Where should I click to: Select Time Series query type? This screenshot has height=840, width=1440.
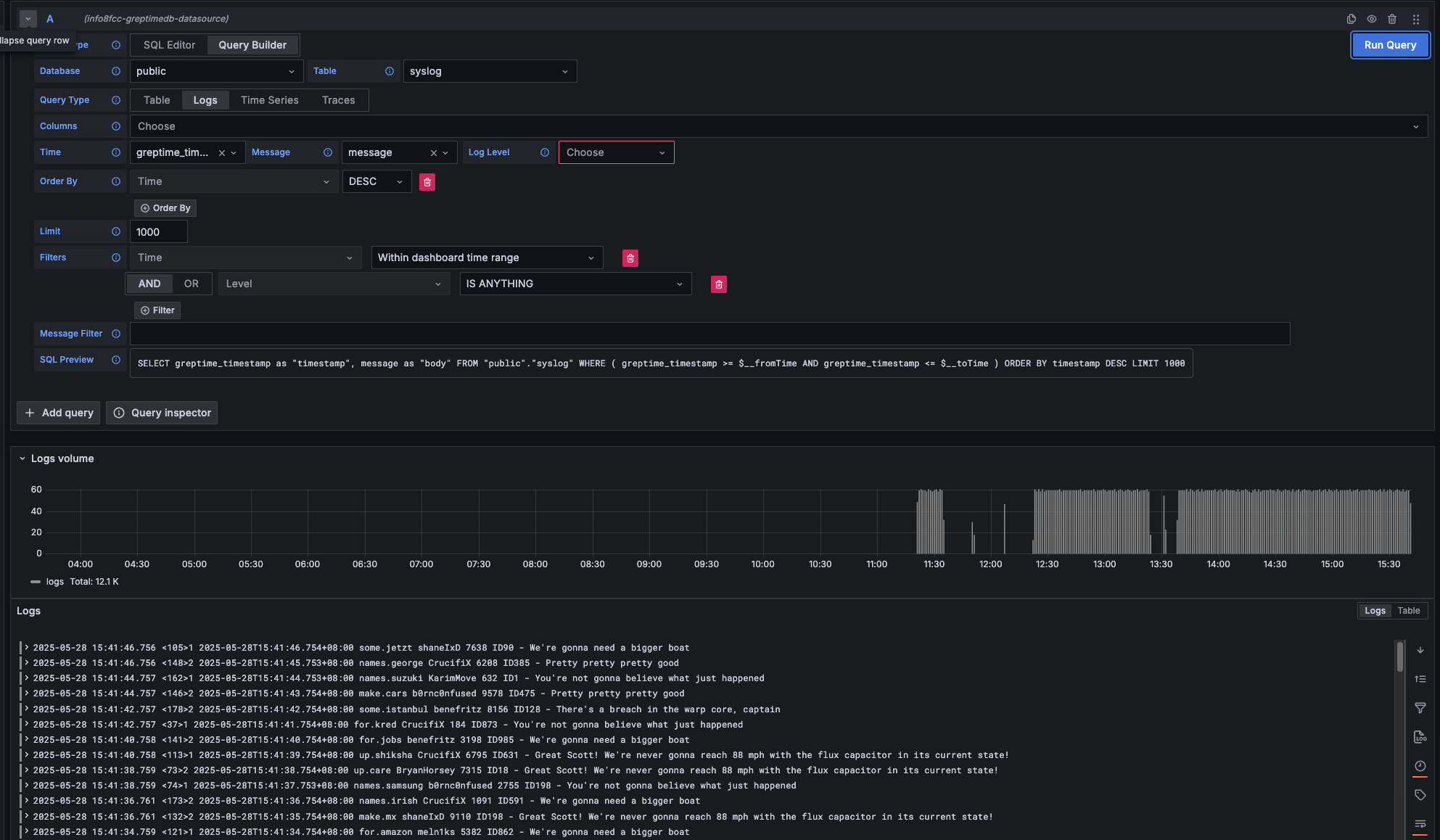[269, 100]
